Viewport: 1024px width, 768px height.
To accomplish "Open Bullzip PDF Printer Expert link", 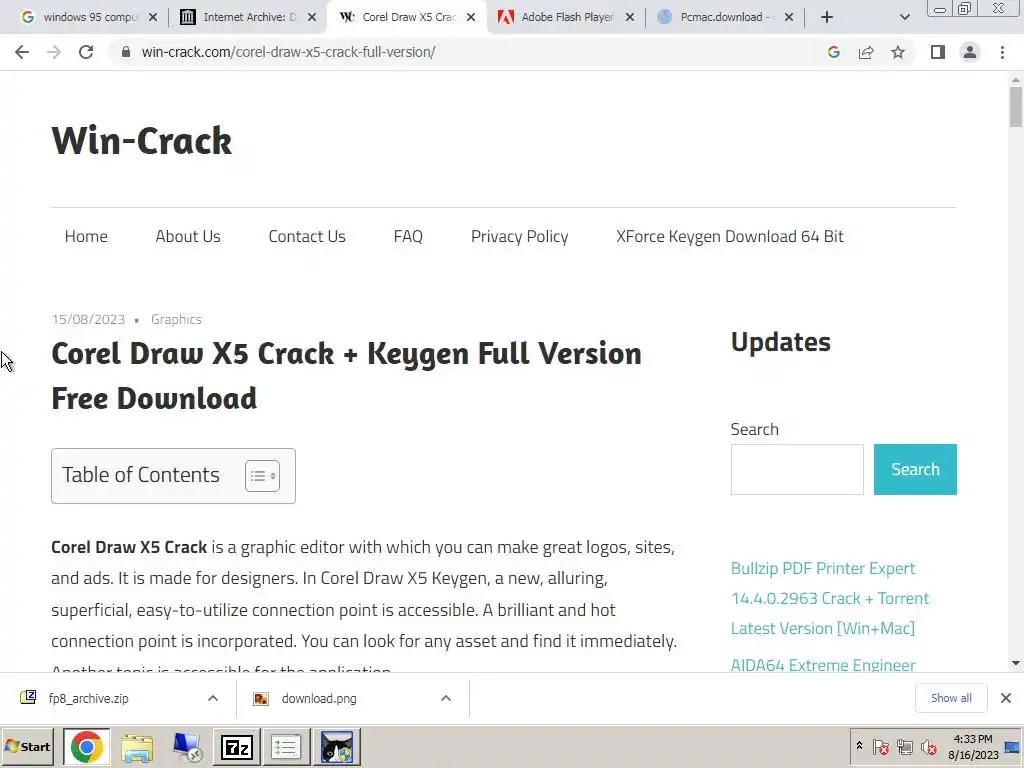I will (x=829, y=598).
